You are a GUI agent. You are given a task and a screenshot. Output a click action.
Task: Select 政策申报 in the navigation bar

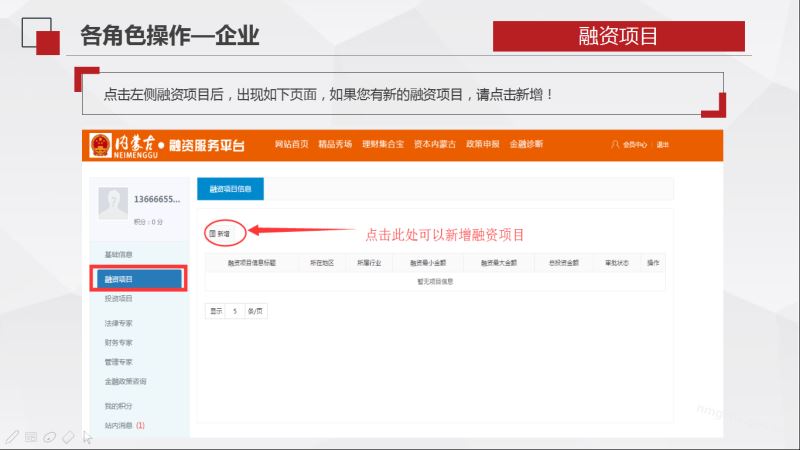pyautogui.click(x=482, y=145)
